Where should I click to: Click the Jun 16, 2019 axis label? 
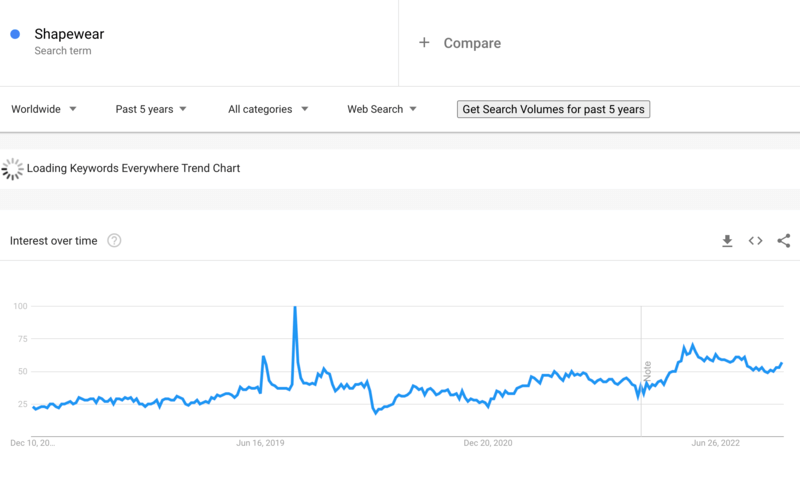click(x=261, y=442)
